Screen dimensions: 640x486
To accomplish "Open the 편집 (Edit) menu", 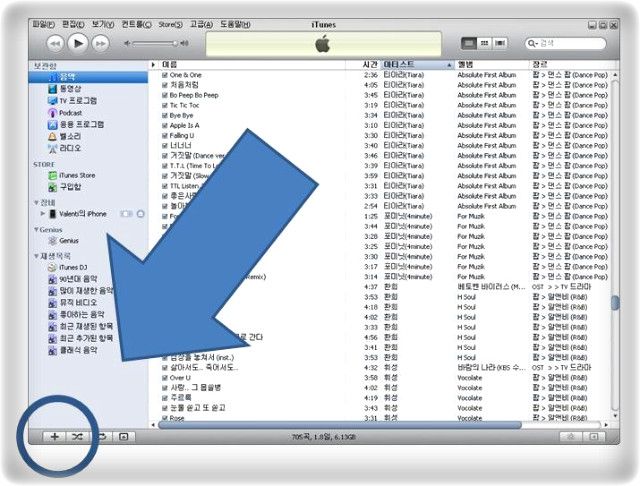I will point(73,24).
